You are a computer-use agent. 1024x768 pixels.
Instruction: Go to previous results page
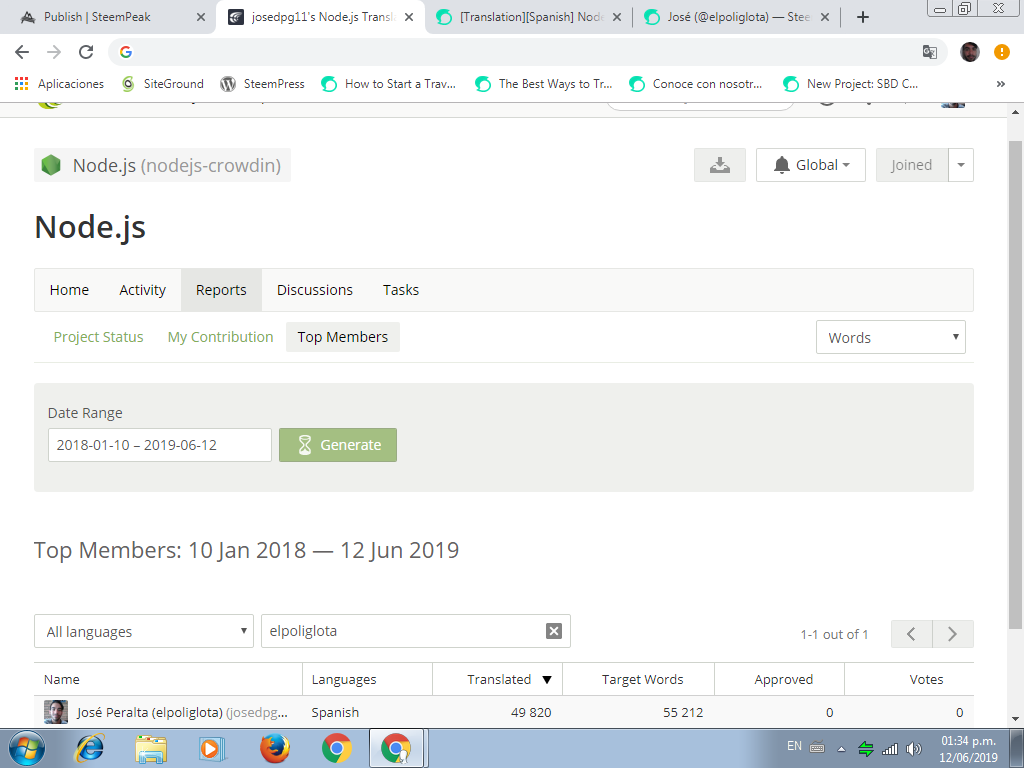click(x=912, y=633)
